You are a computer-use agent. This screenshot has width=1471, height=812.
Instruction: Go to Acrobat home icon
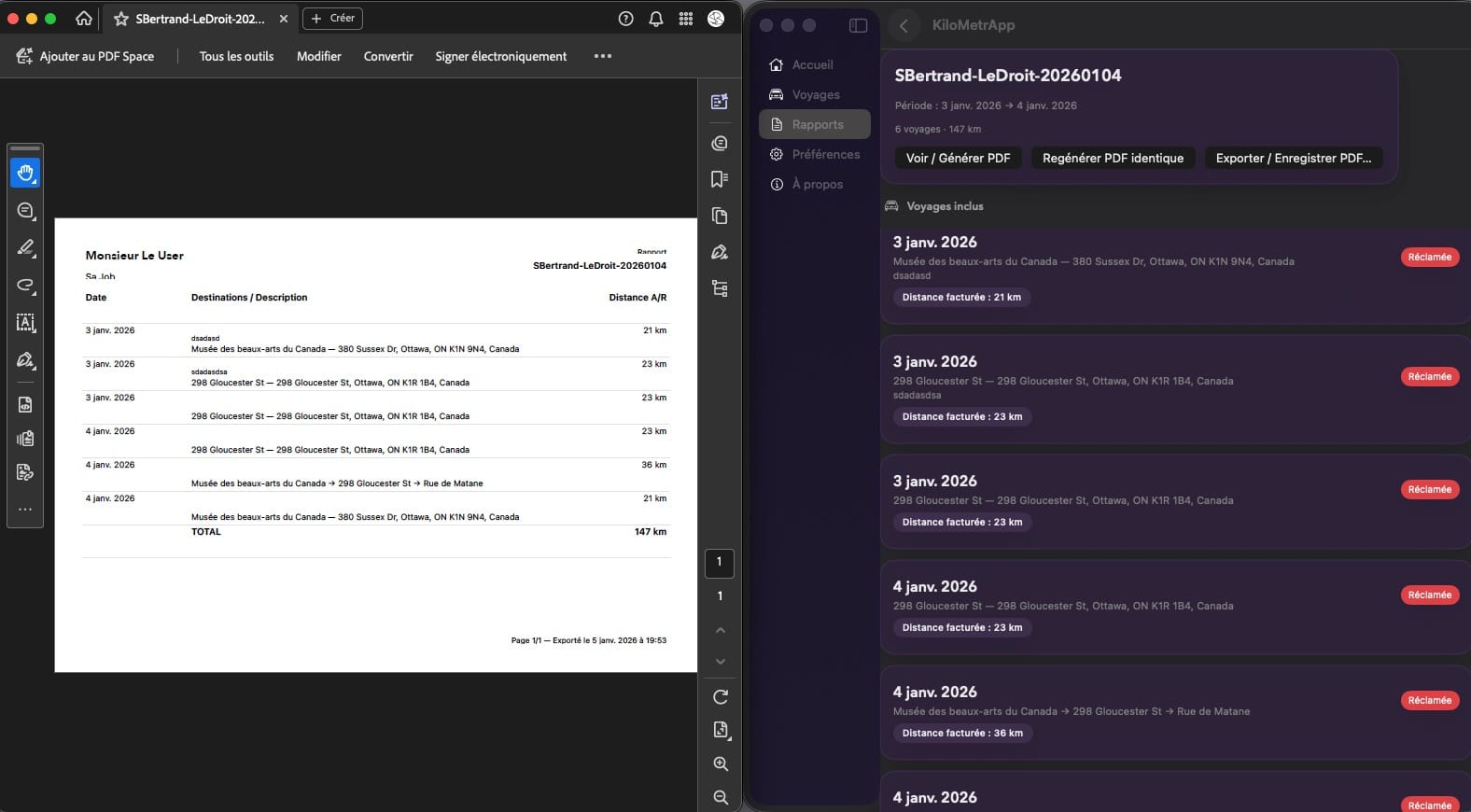click(x=84, y=19)
